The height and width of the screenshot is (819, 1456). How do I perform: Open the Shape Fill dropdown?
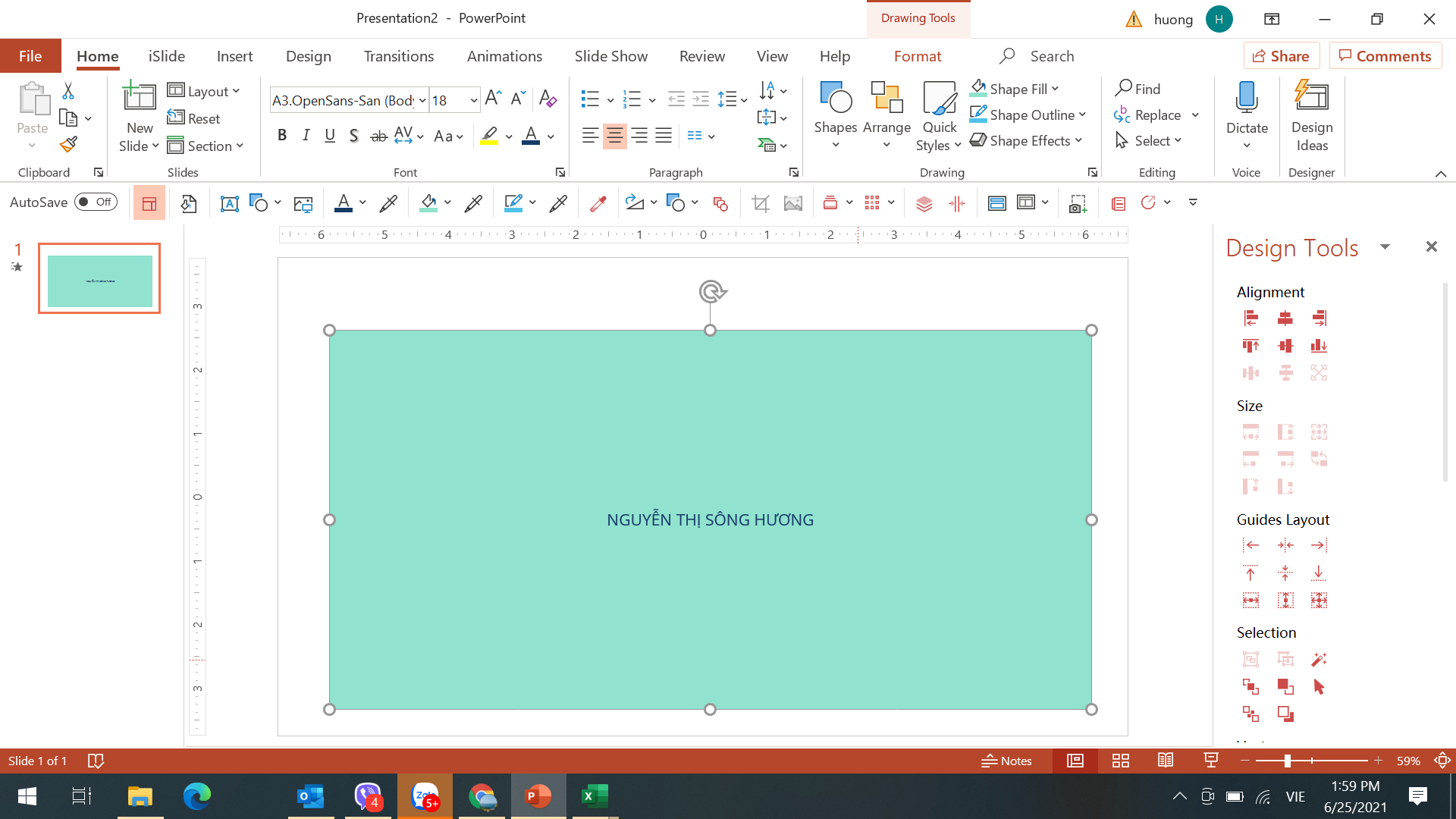1055,89
